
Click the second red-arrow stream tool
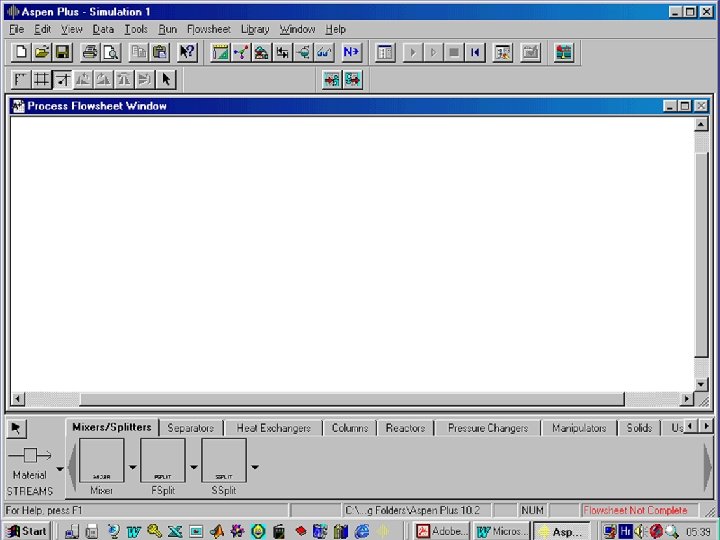[352, 79]
